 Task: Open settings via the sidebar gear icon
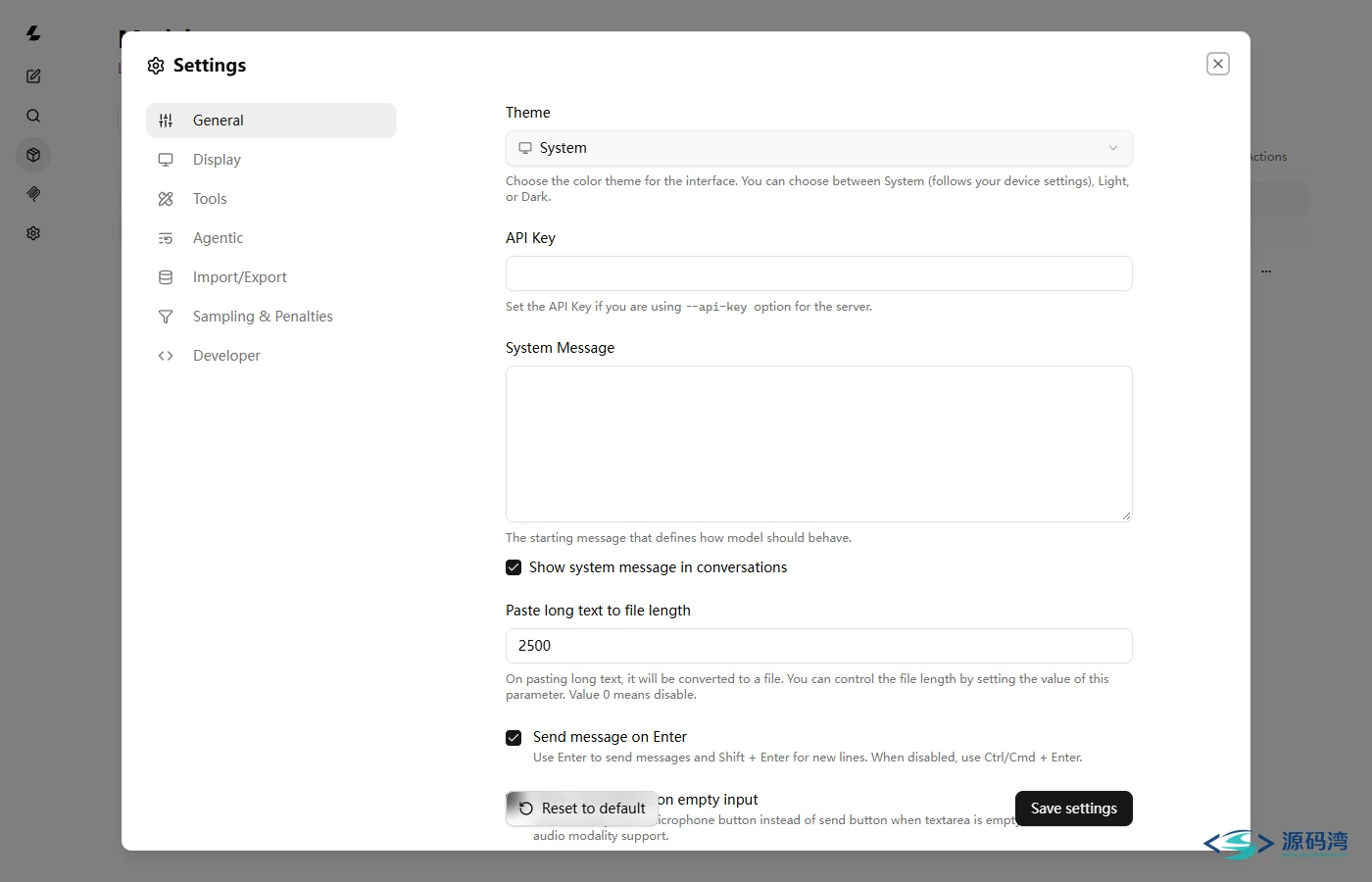(x=33, y=233)
